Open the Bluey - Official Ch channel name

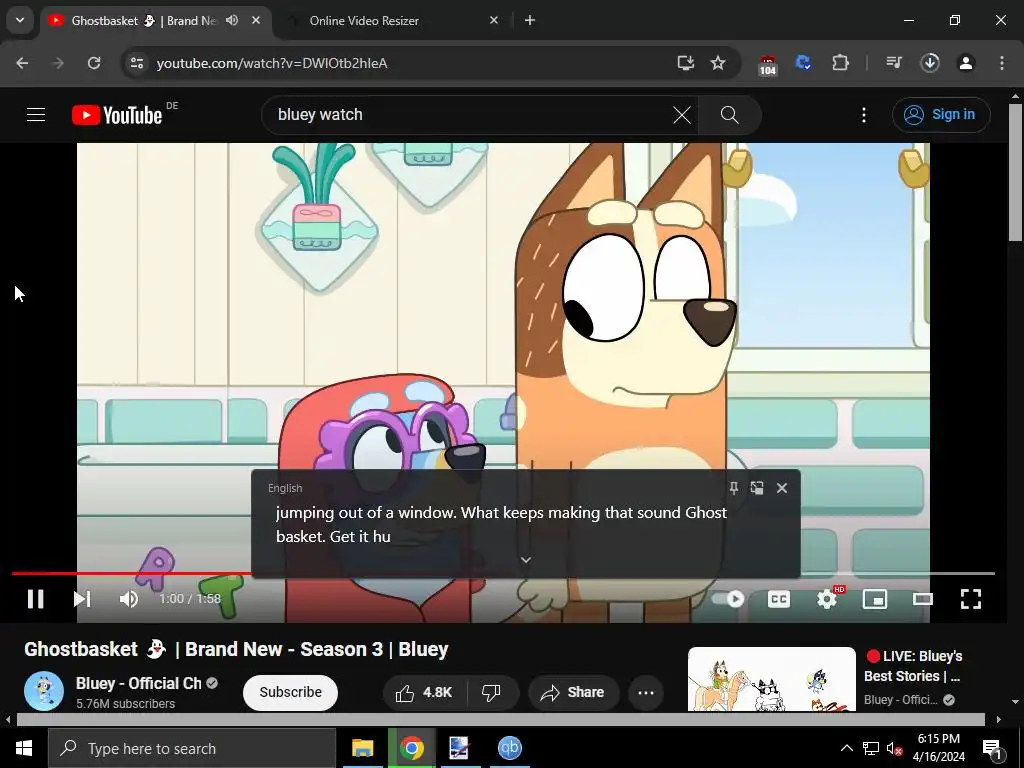pyautogui.click(x=138, y=683)
